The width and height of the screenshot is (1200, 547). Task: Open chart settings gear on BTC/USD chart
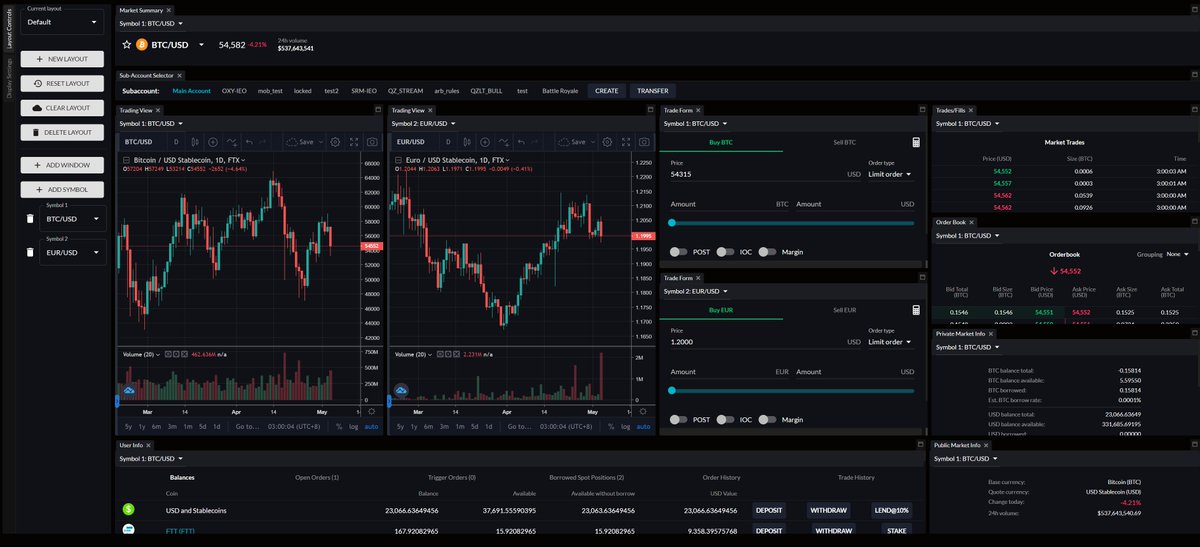(x=335, y=142)
